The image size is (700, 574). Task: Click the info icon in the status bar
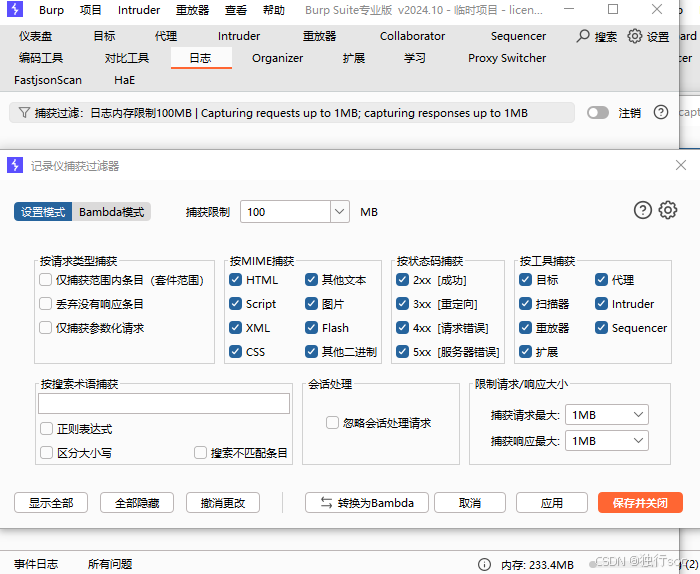tap(484, 565)
